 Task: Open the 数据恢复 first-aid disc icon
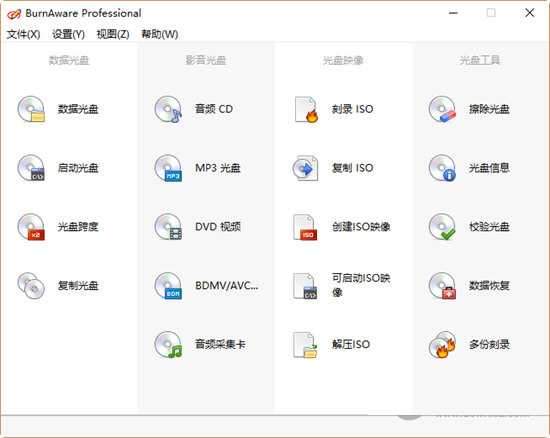[x=443, y=285]
